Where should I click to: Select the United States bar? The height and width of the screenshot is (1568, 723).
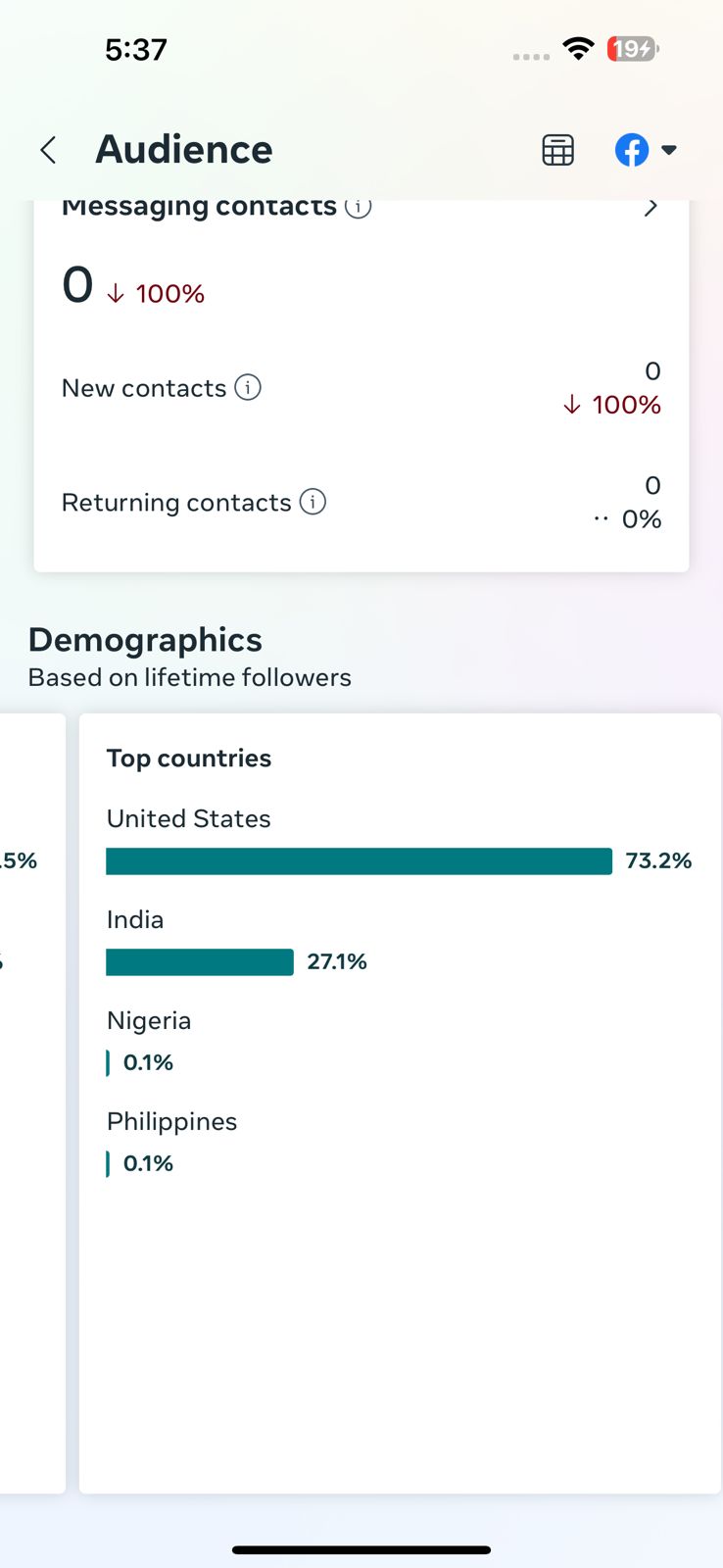[x=359, y=861]
